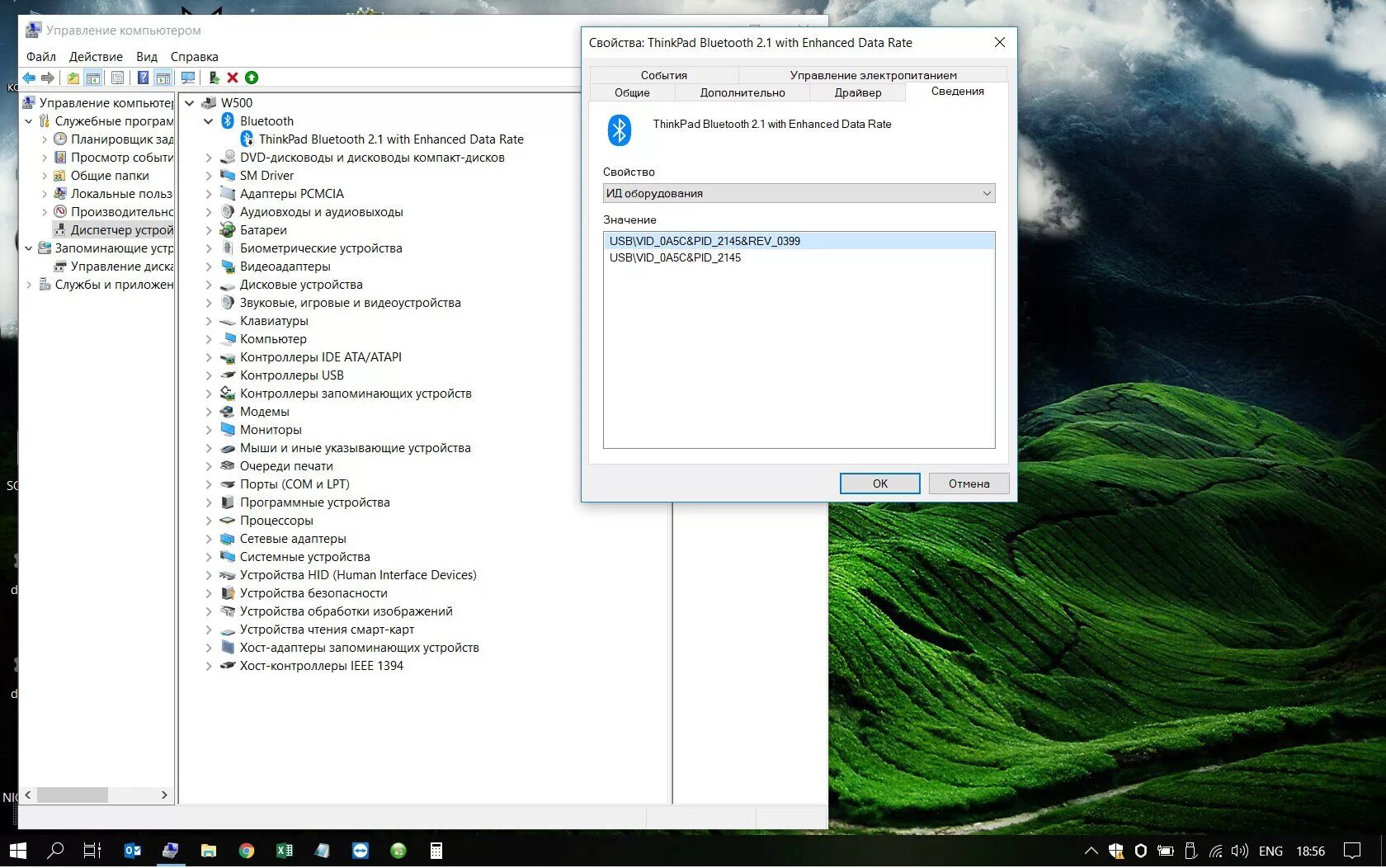Click the volume speaker tray icon
Image resolution: width=1386 pixels, height=868 pixels.
[x=1239, y=851]
